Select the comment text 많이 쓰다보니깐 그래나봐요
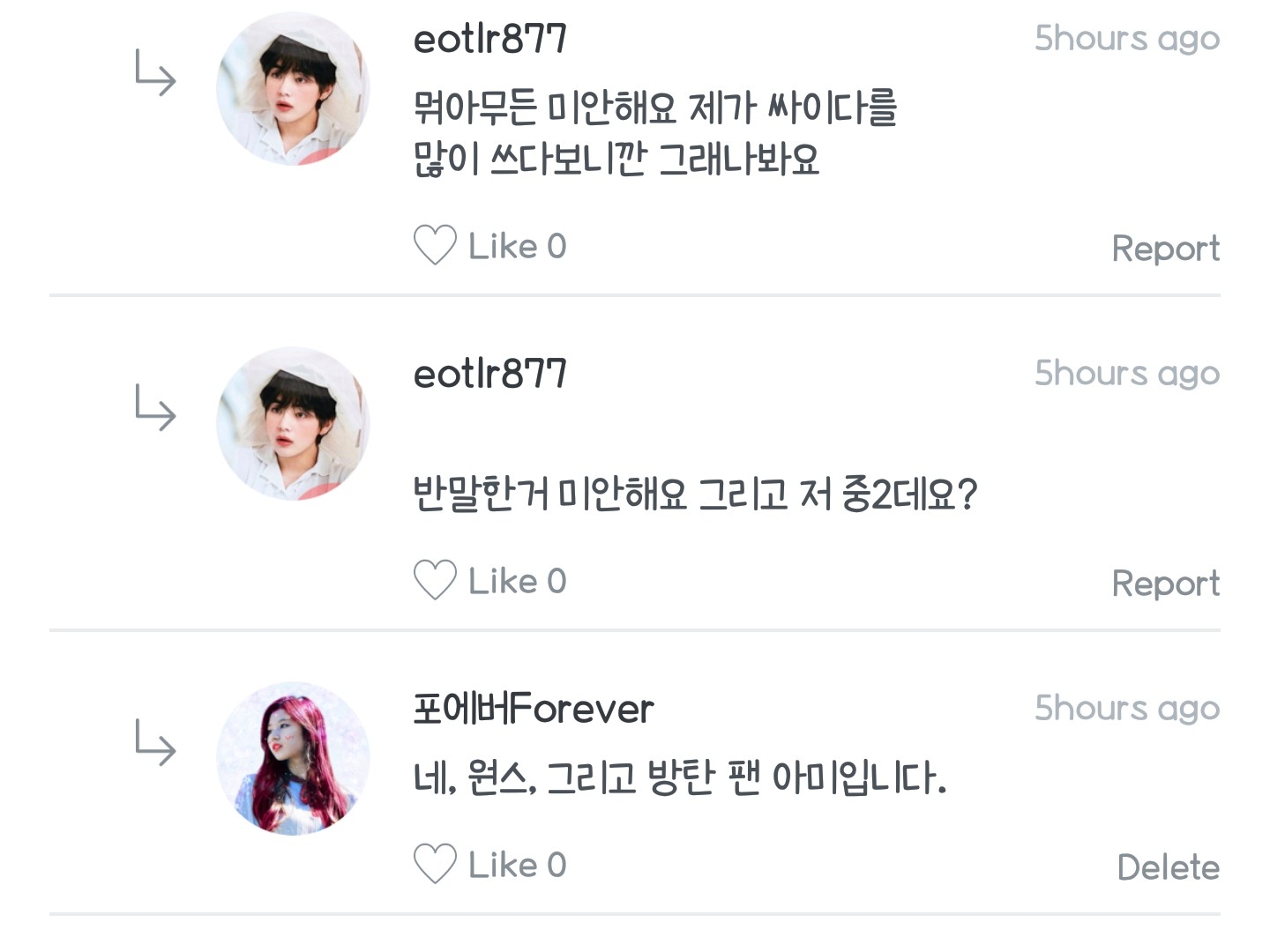This screenshot has width=1270, height=952. [616, 160]
